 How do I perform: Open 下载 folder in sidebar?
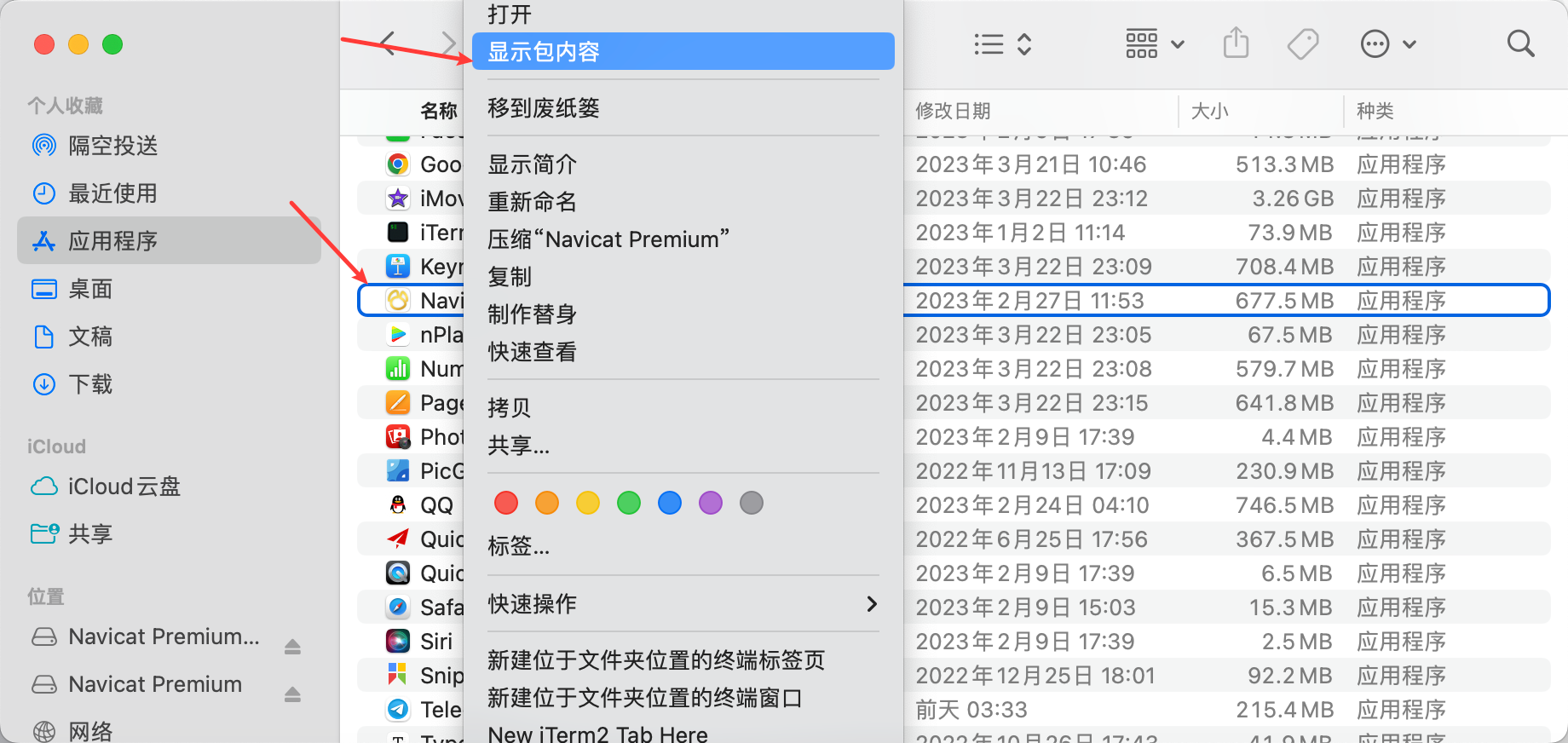click(90, 384)
